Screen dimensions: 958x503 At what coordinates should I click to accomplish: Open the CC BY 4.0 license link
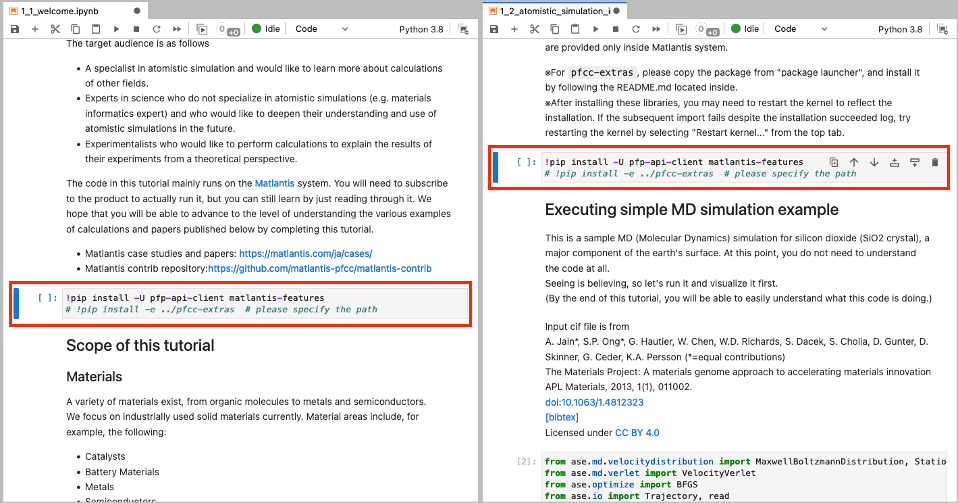637,432
